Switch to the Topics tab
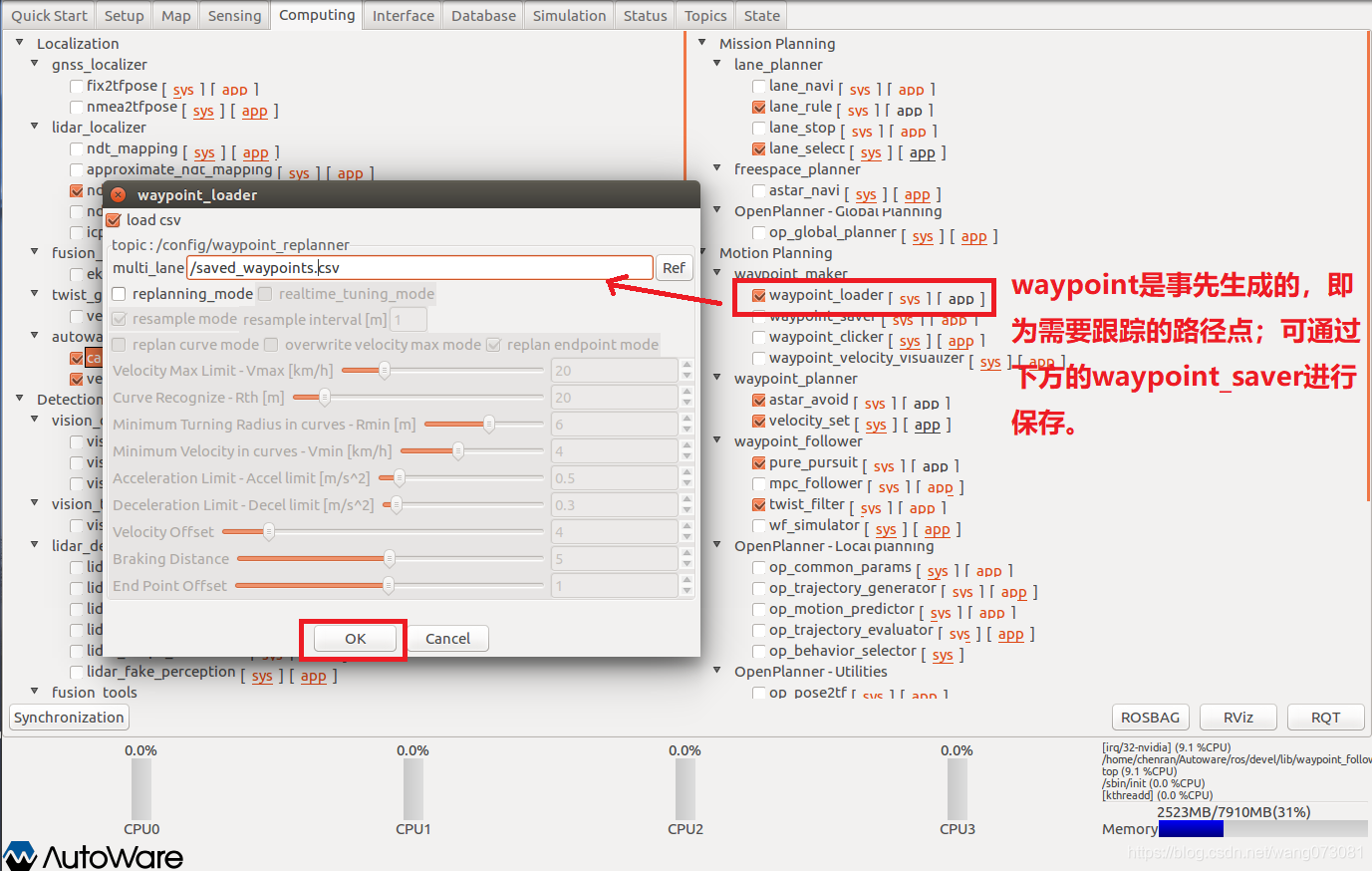This screenshot has width=1372, height=871. click(705, 16)
